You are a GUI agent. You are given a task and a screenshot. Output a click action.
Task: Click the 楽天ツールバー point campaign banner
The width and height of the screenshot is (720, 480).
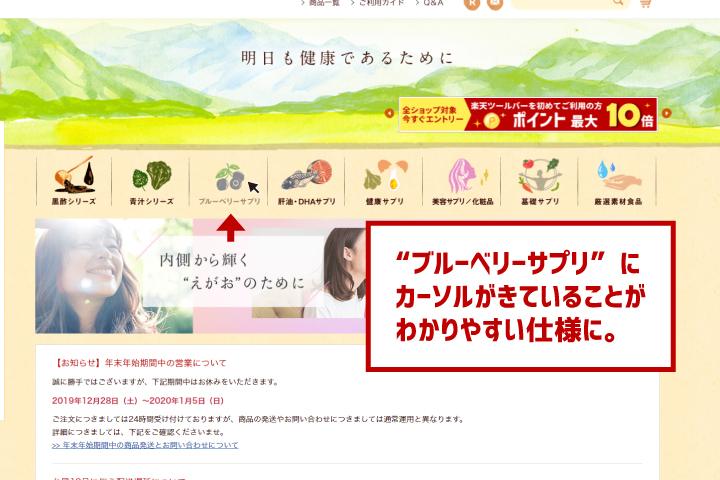[x=528, y=114]
